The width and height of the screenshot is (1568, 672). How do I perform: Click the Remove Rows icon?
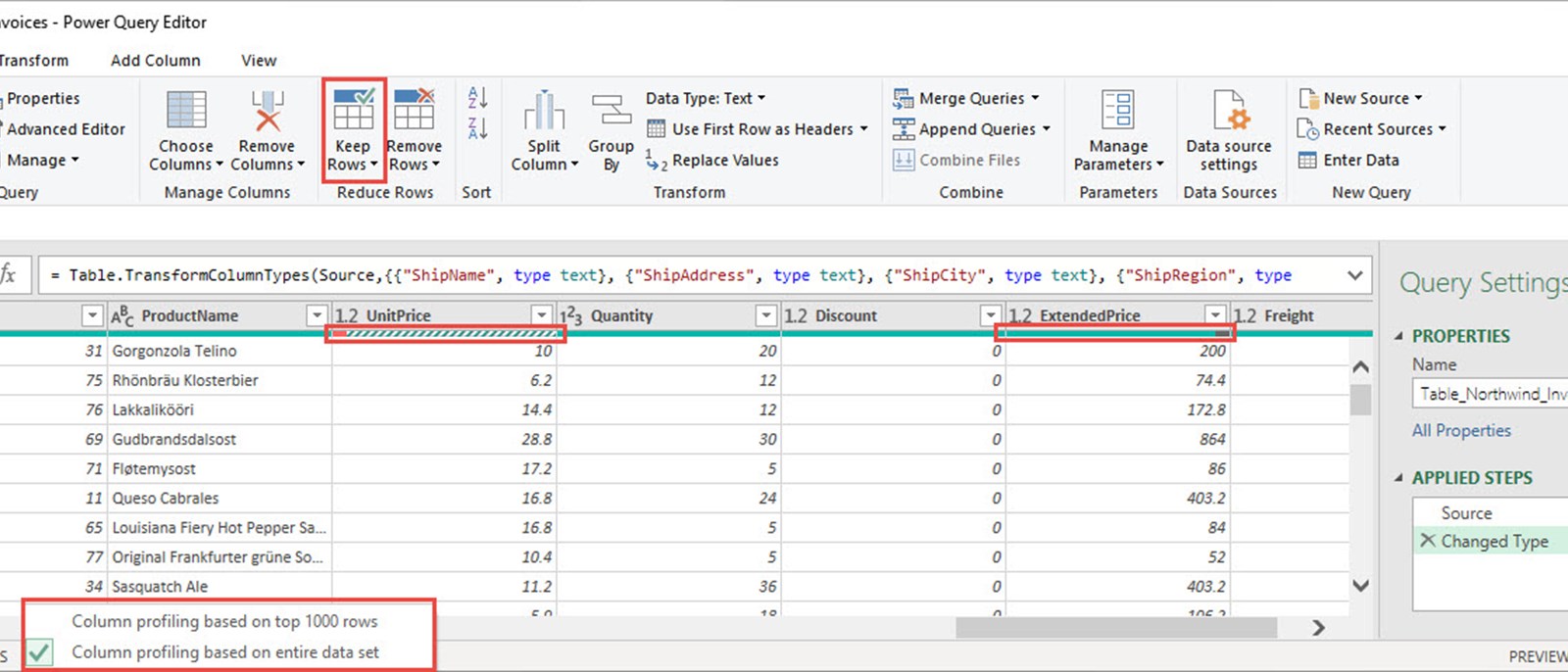pos(414,111)
